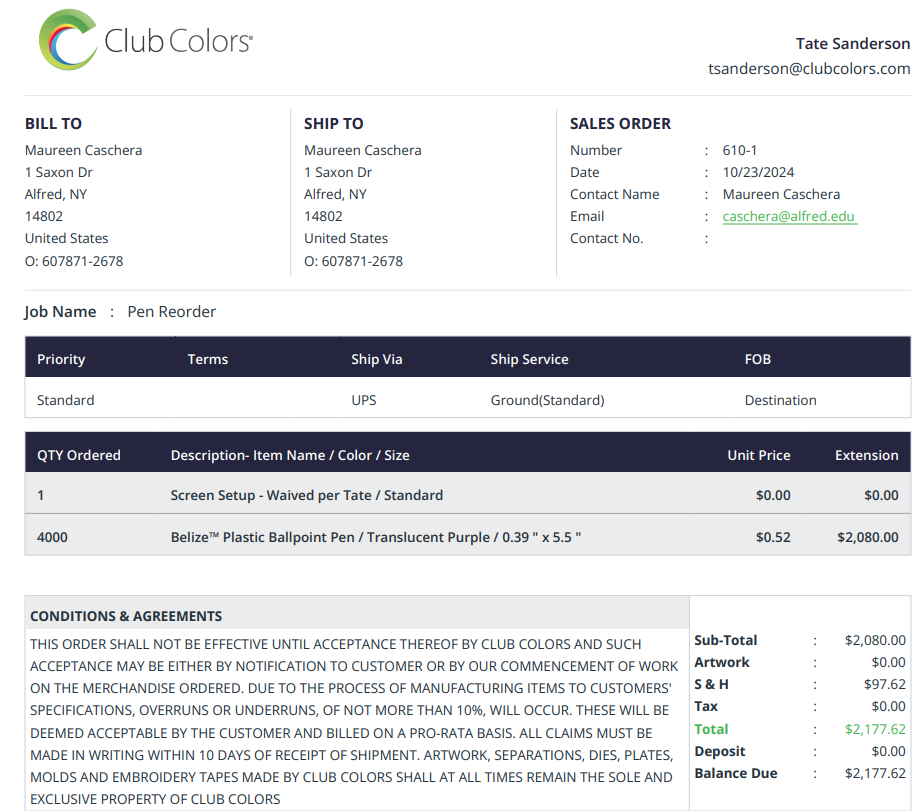This screenshot has width=915, height=811.
Task: Click the Ship To 1 Saxon Dr address
Action: [338, 173]
